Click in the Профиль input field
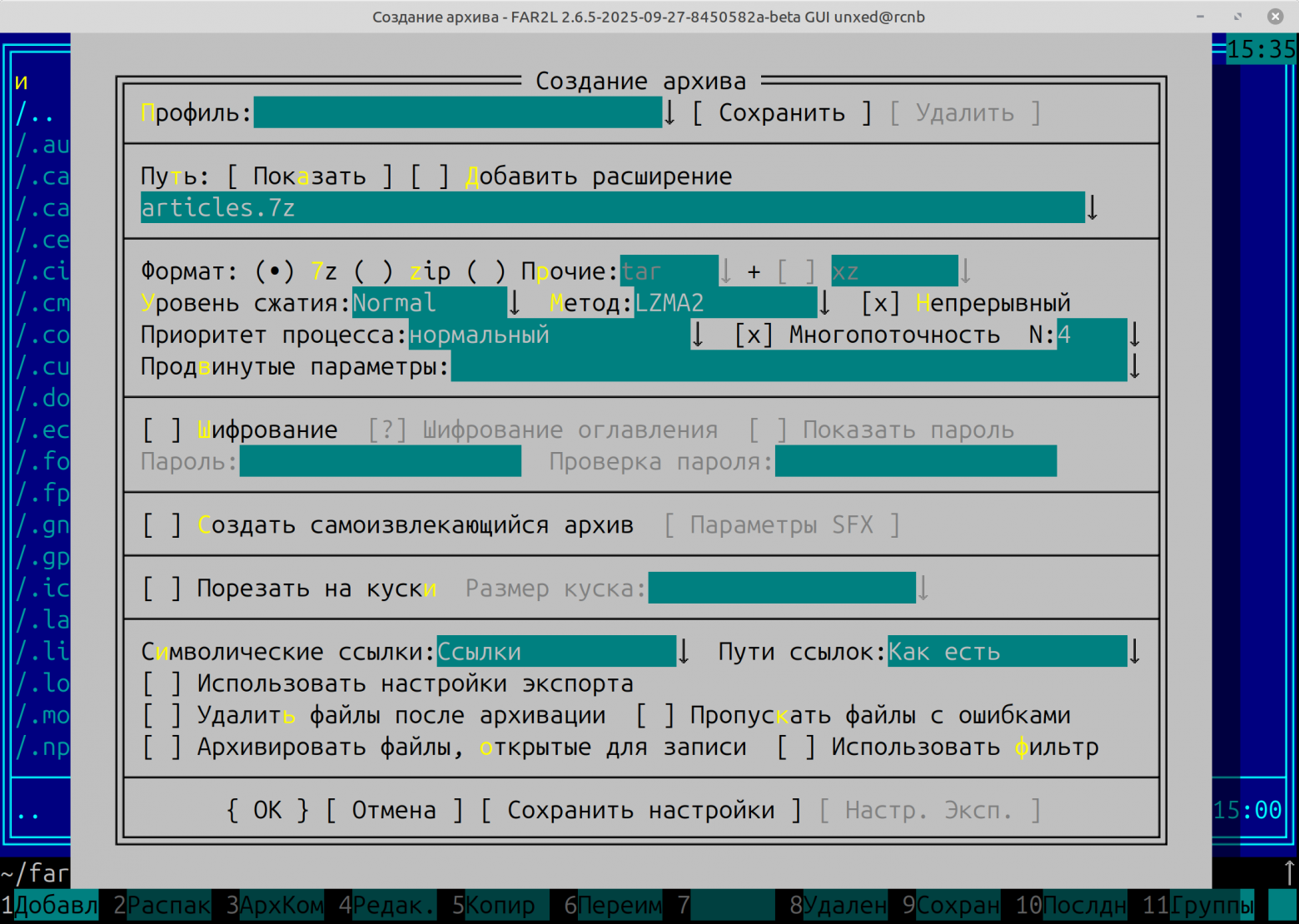 (458, 112)
